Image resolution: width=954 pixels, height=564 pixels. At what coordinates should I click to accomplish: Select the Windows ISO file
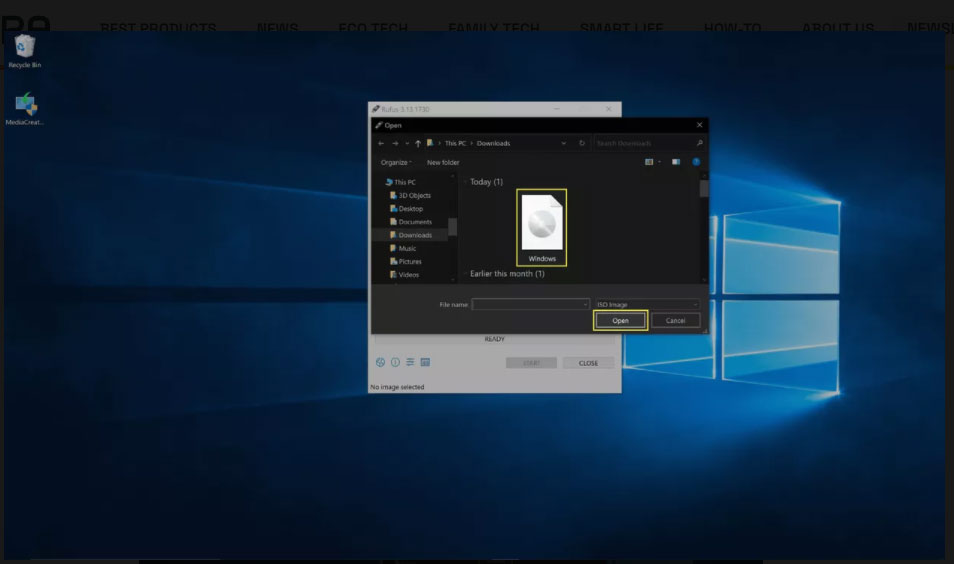pos(541,228)
